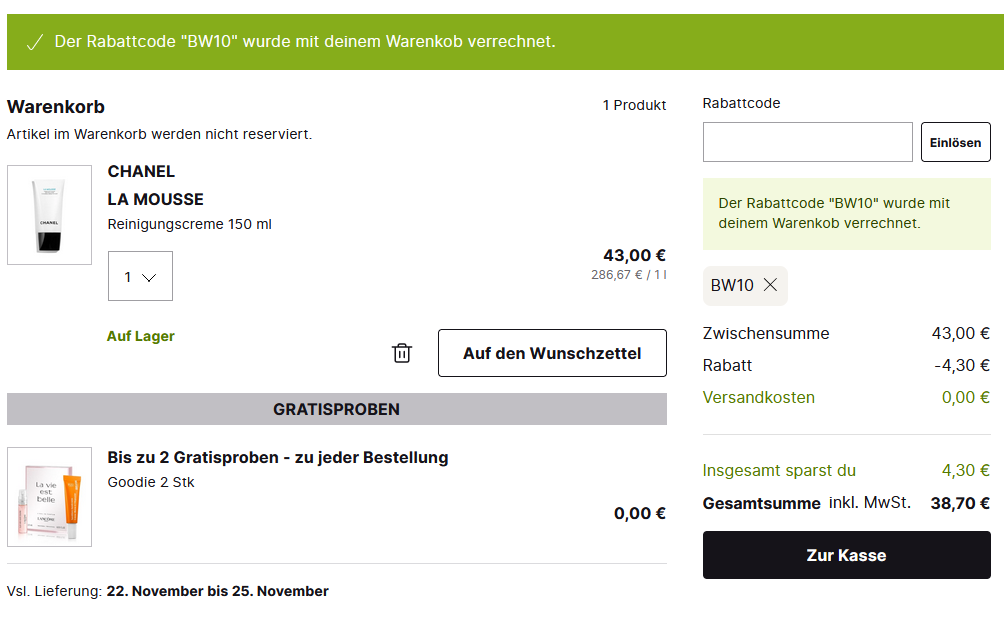Open the Gratisproben samples thumbnail
Image resolution: width=1004 pixels, height=619 pixels.
(49, 497)
